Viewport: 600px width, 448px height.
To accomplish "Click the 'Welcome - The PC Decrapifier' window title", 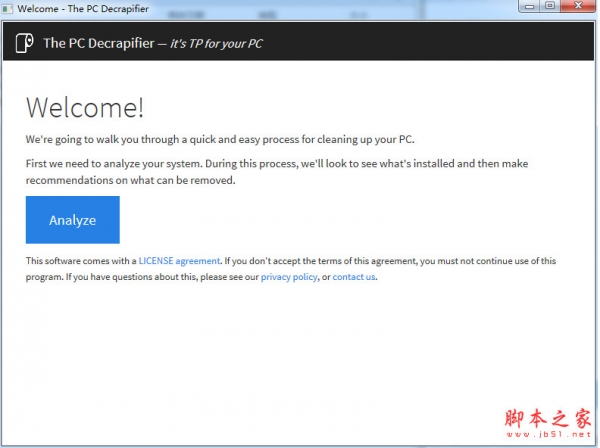I will click(x=83, y=8).
